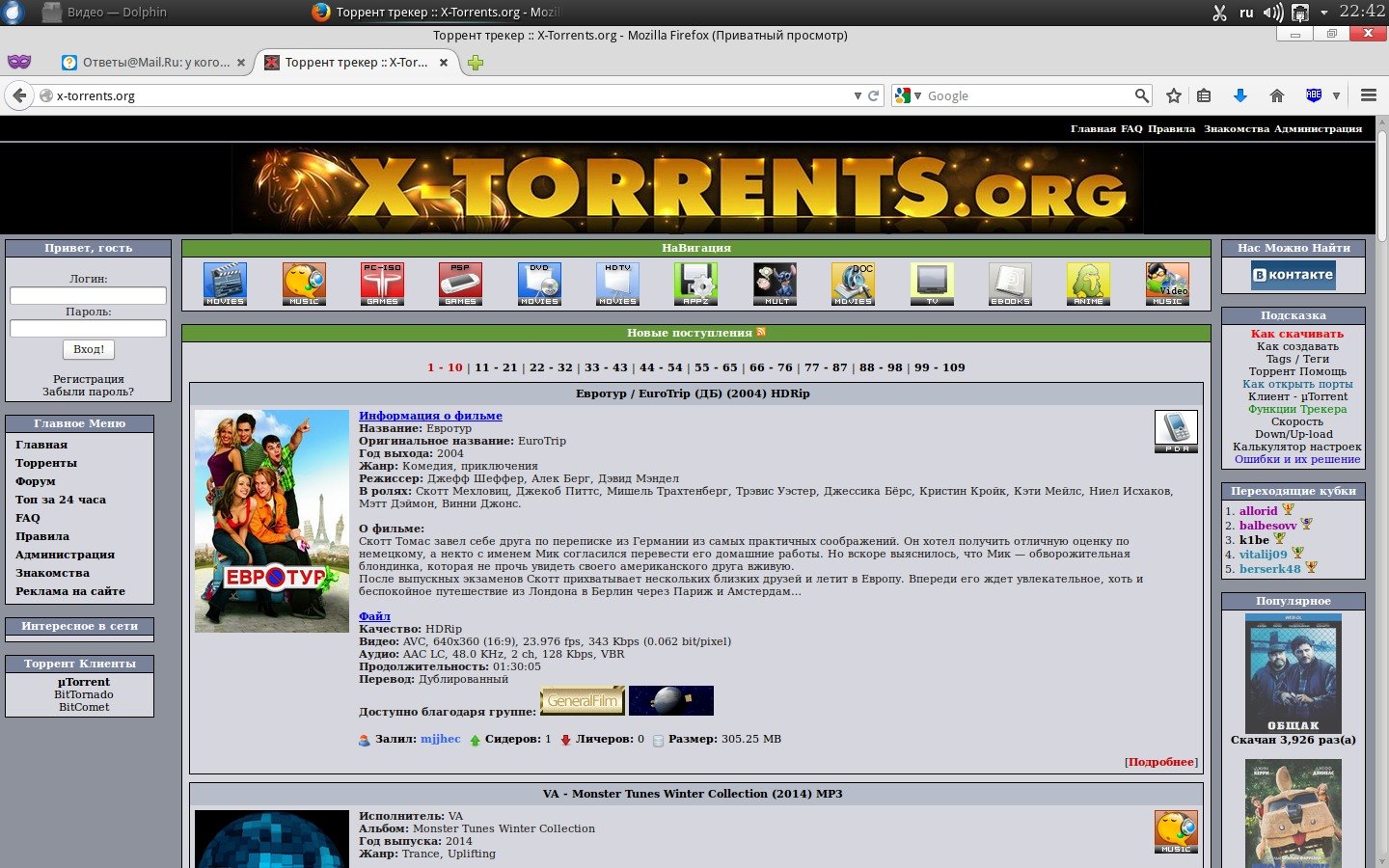Open the PSP Games category icon
Viewport: 1389px width, 868px height.
coord(460,284)
